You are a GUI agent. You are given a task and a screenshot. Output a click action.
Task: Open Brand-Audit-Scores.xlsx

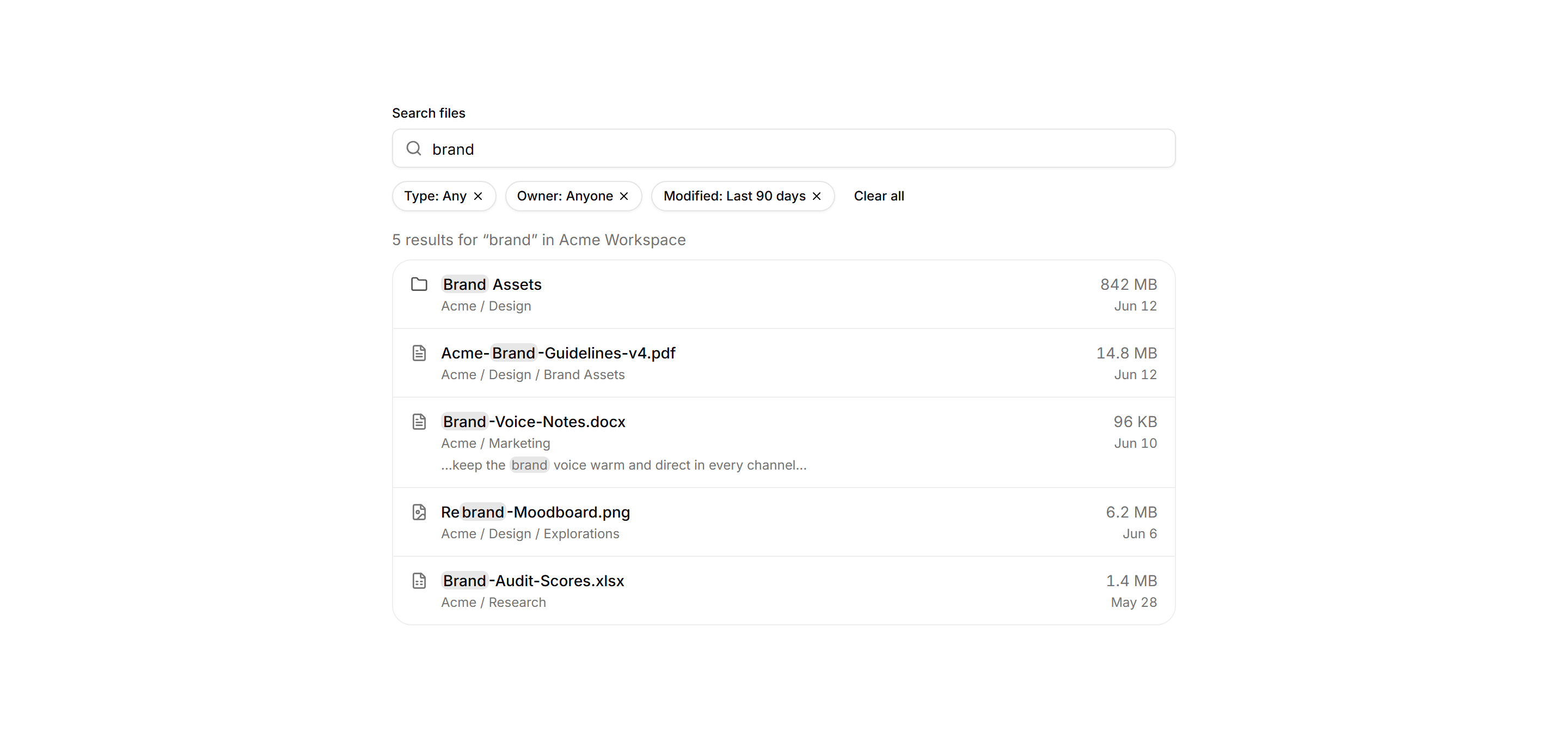(783, 591)
